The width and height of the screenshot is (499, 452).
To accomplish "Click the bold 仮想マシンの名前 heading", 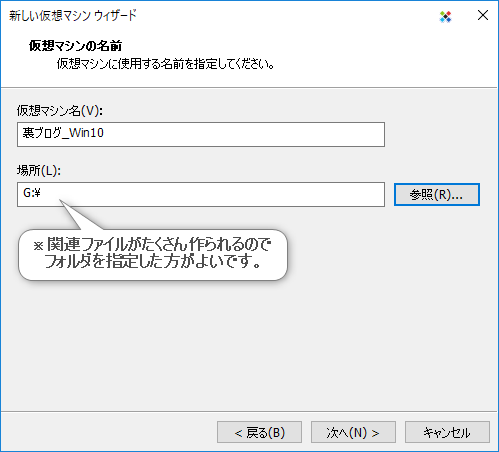I will point(75,46).
